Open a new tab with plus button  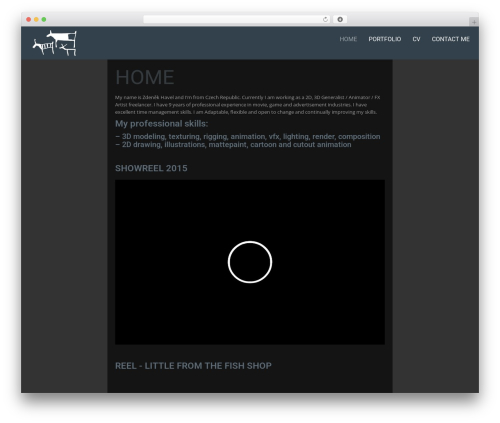click(x=474, y=22)
